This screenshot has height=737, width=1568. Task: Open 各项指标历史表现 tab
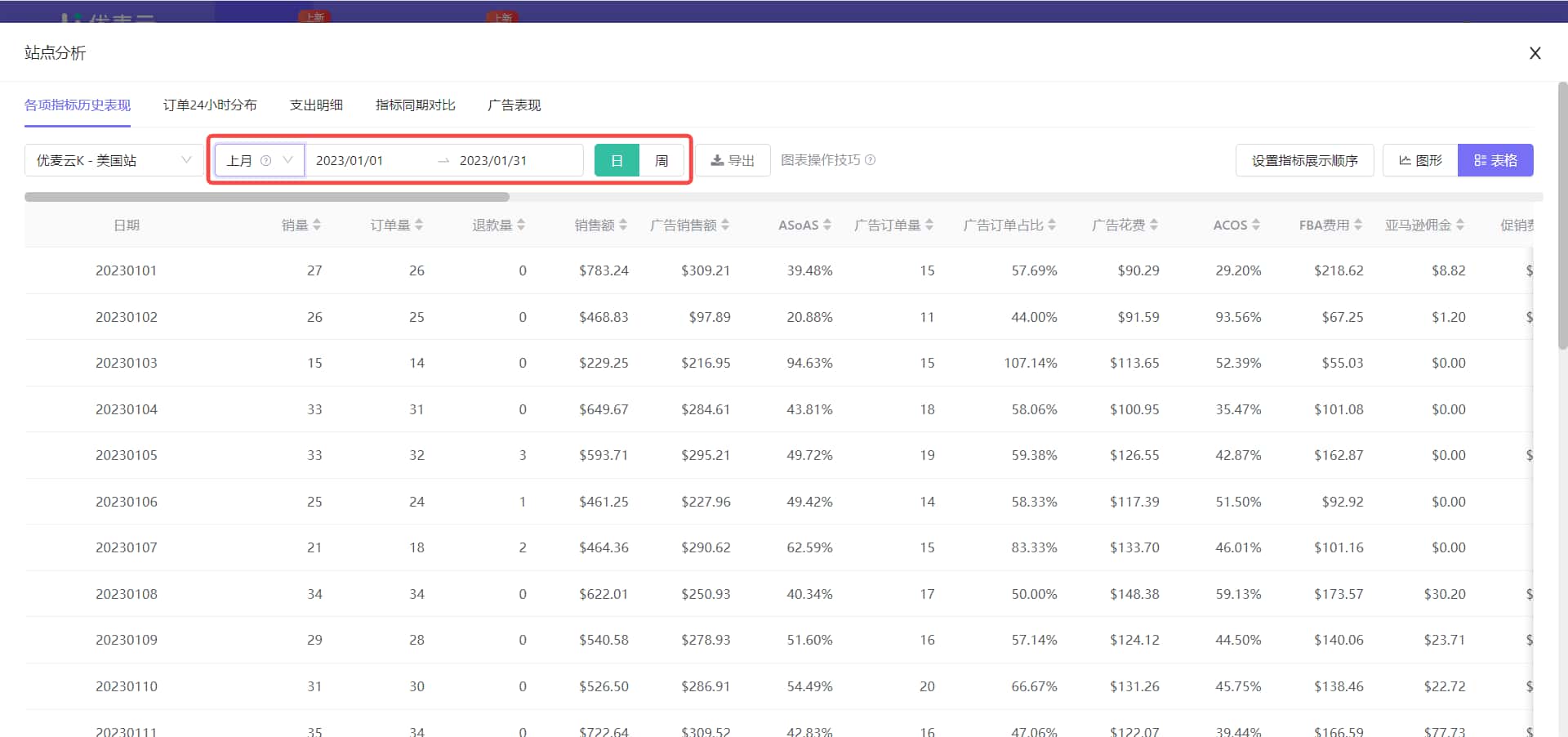point(78,105)
